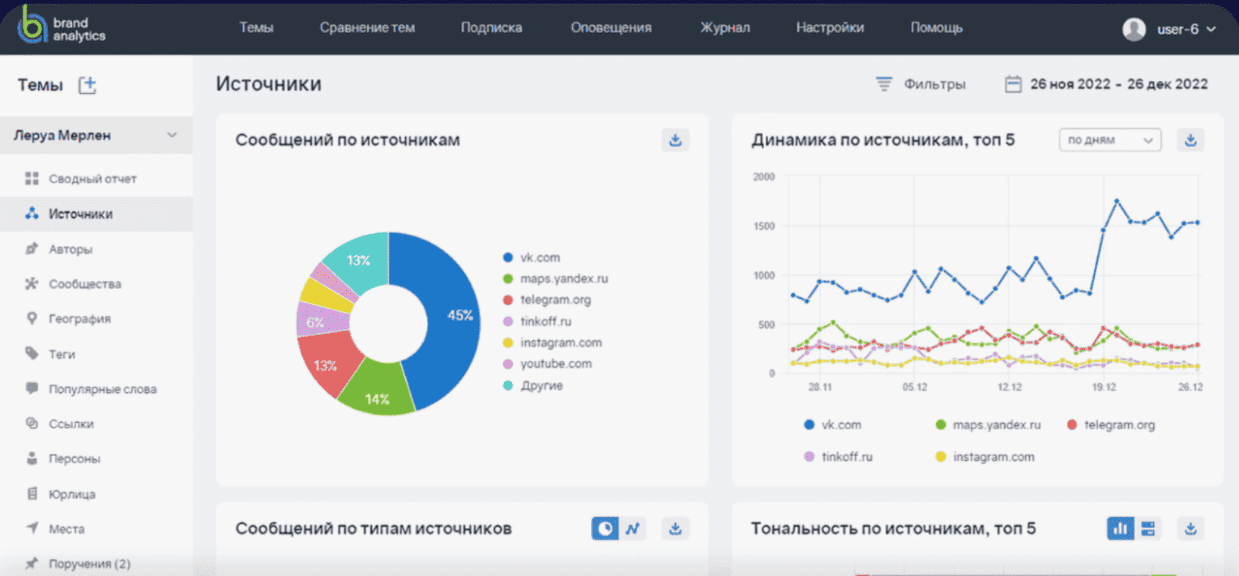1239x576 pixels.
Task: Open Журнал in top navigation
Action: point(725,28)
